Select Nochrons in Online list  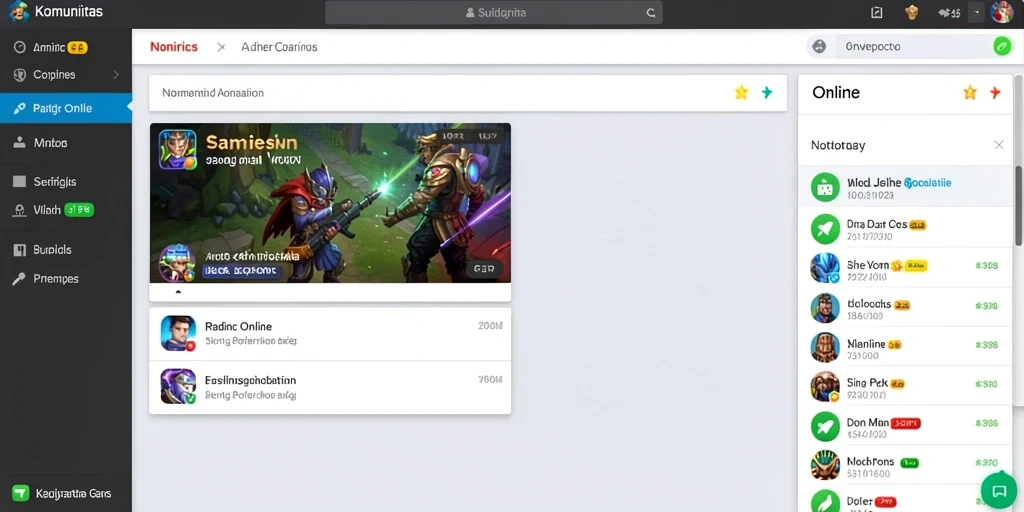pyautogui.click(x=905, y=466)
